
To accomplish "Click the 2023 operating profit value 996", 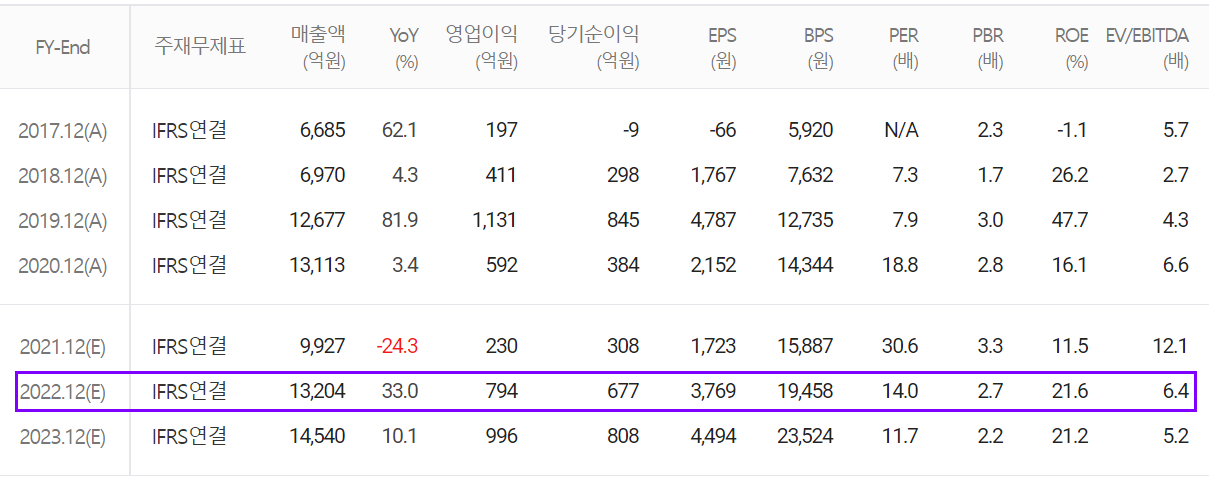I will [501, 437].
